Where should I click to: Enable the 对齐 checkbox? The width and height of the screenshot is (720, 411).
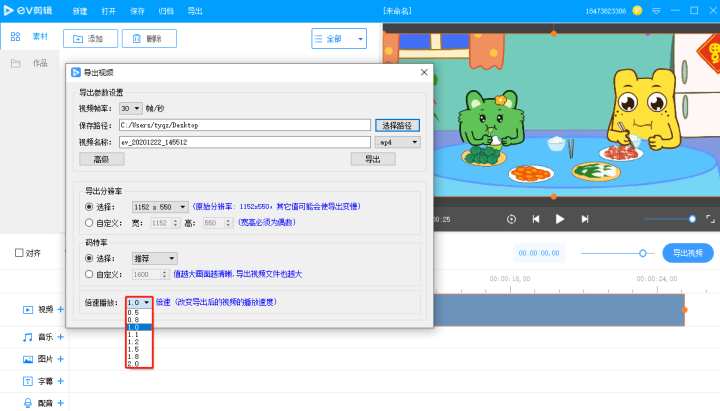click(x=19, y=253)
